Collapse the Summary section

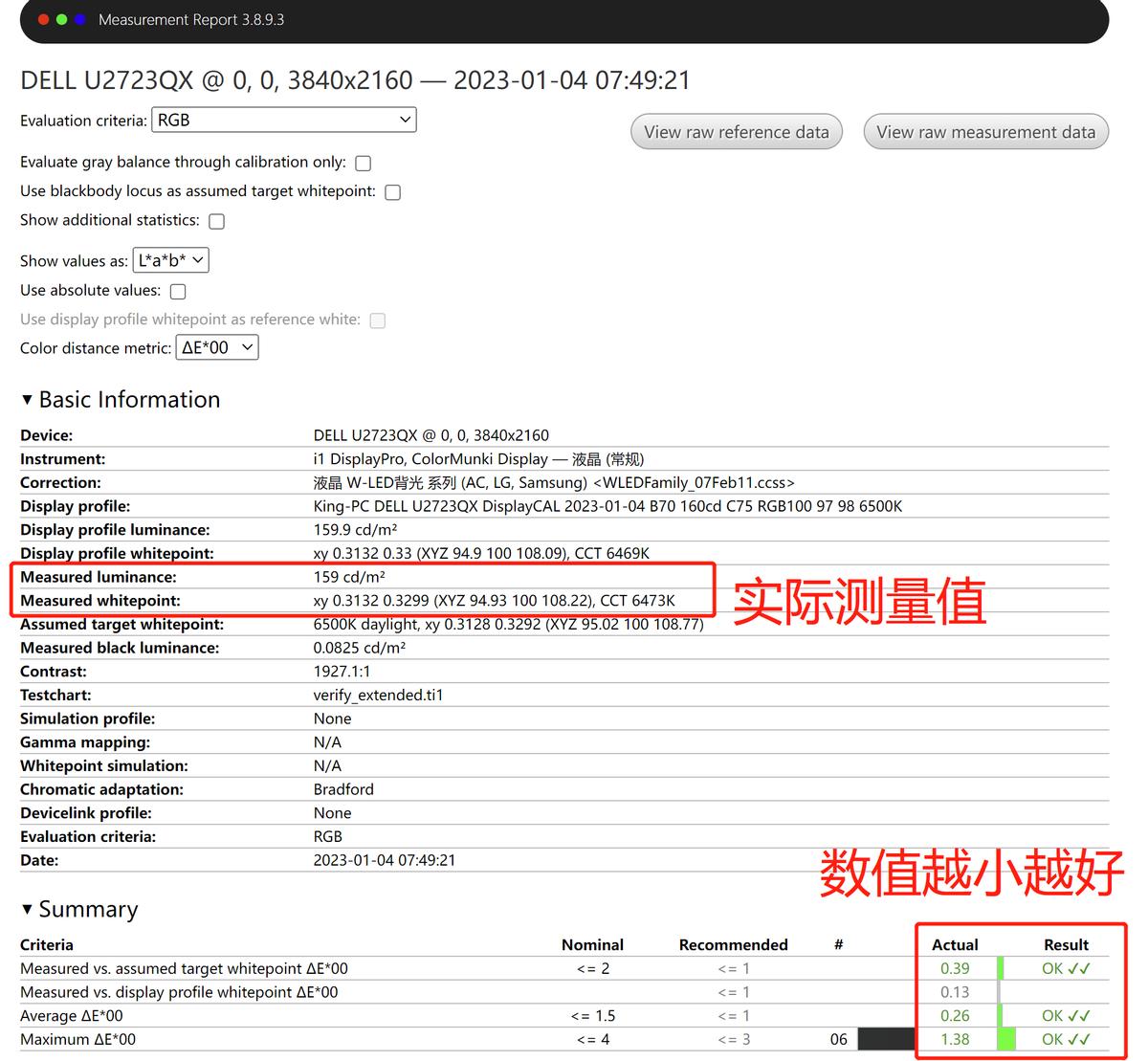(28, 909)
